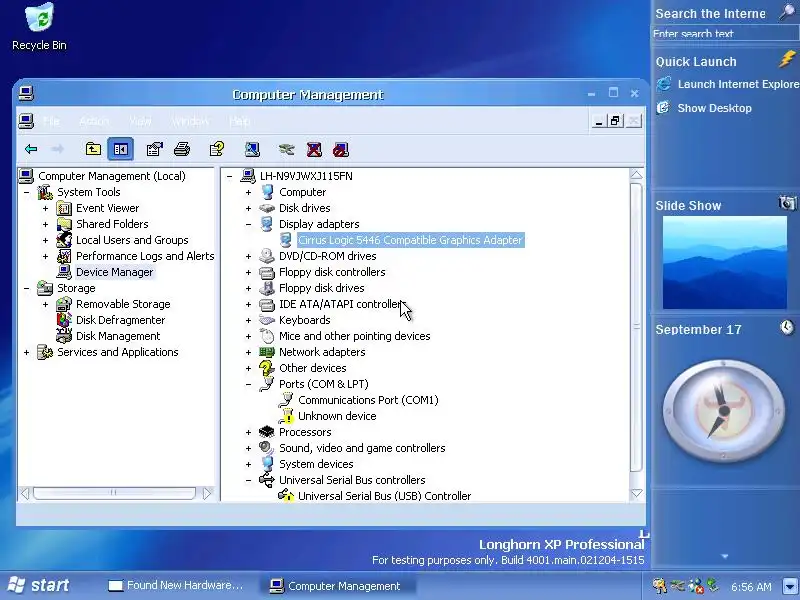Expand Services and Applications node

[27, 352]
